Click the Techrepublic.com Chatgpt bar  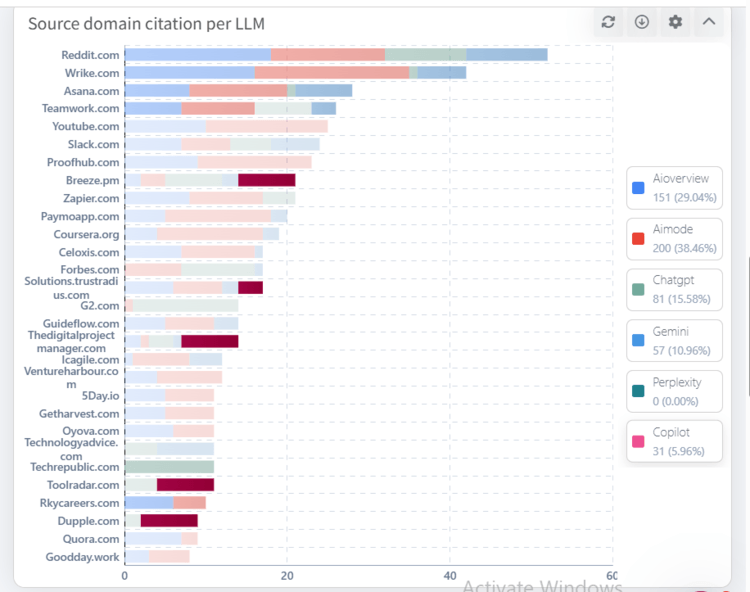coord(169,467)
